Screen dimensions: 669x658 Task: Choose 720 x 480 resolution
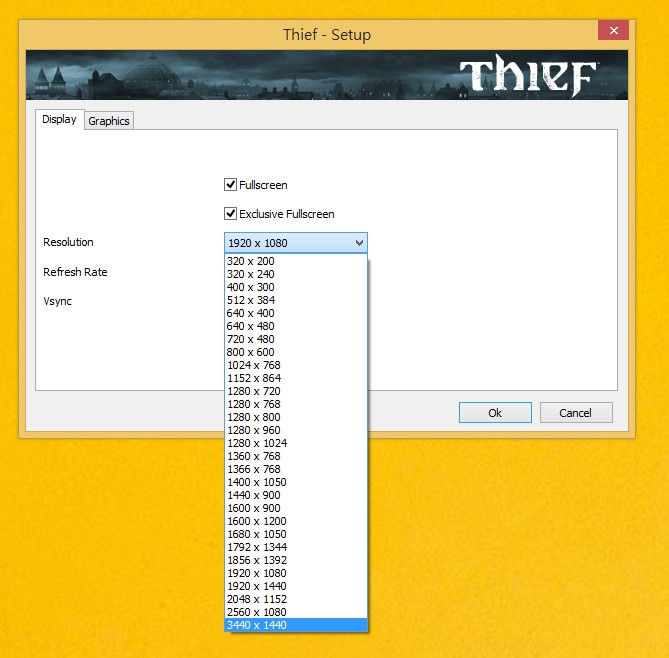(296, 339)
